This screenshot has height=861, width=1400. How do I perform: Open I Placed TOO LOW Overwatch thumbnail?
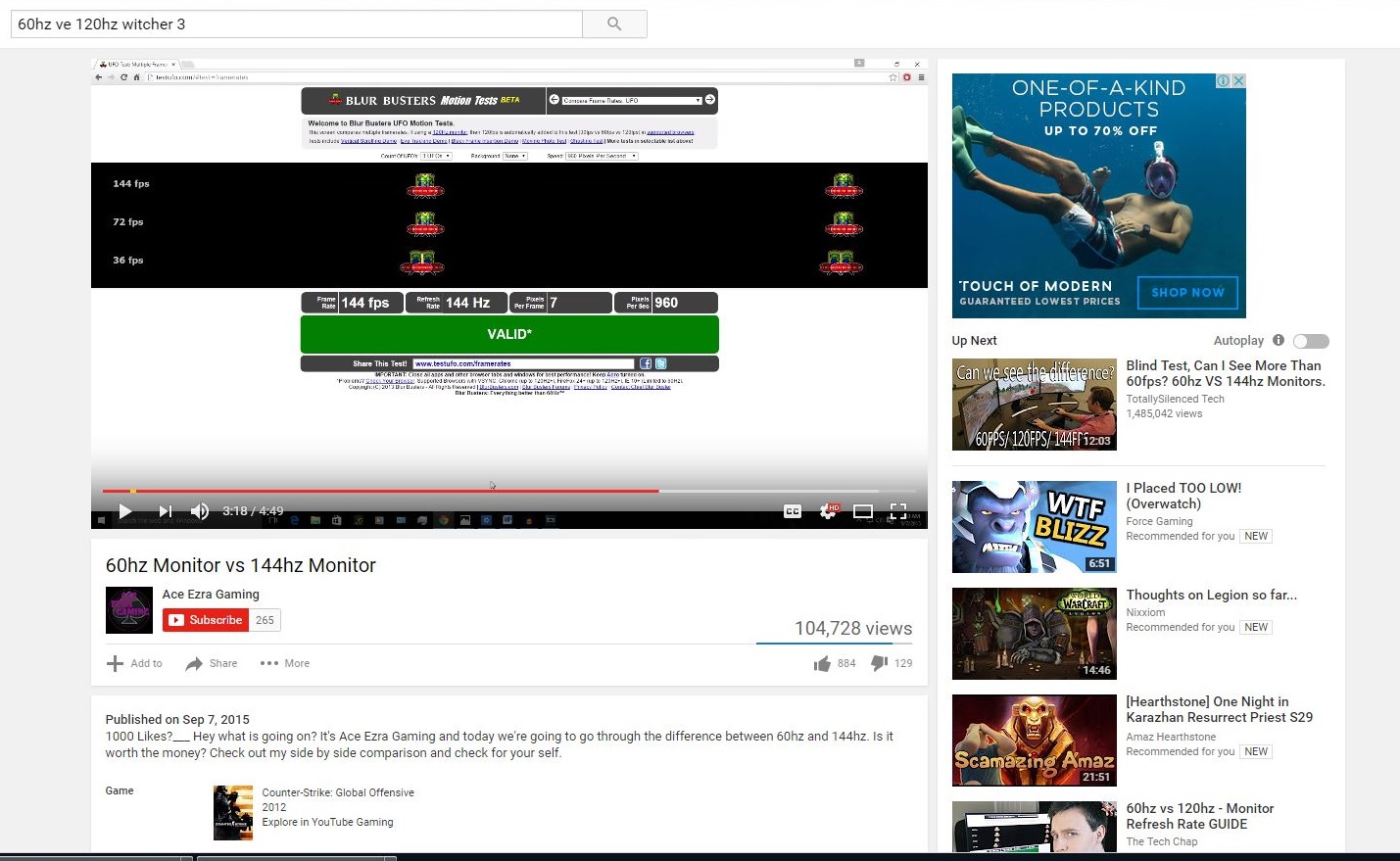(1034, 527)
